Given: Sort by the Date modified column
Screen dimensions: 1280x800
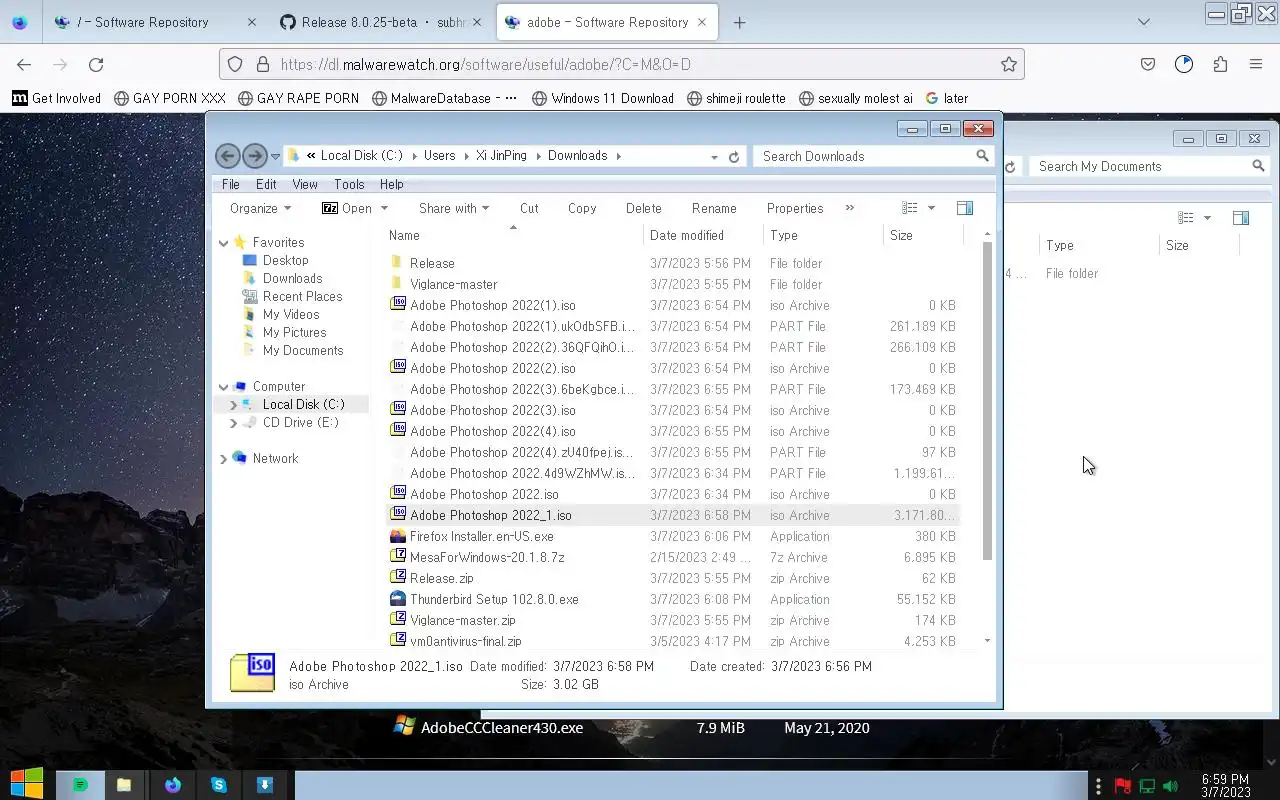Looking at the screenshot, I should [704, 235].
